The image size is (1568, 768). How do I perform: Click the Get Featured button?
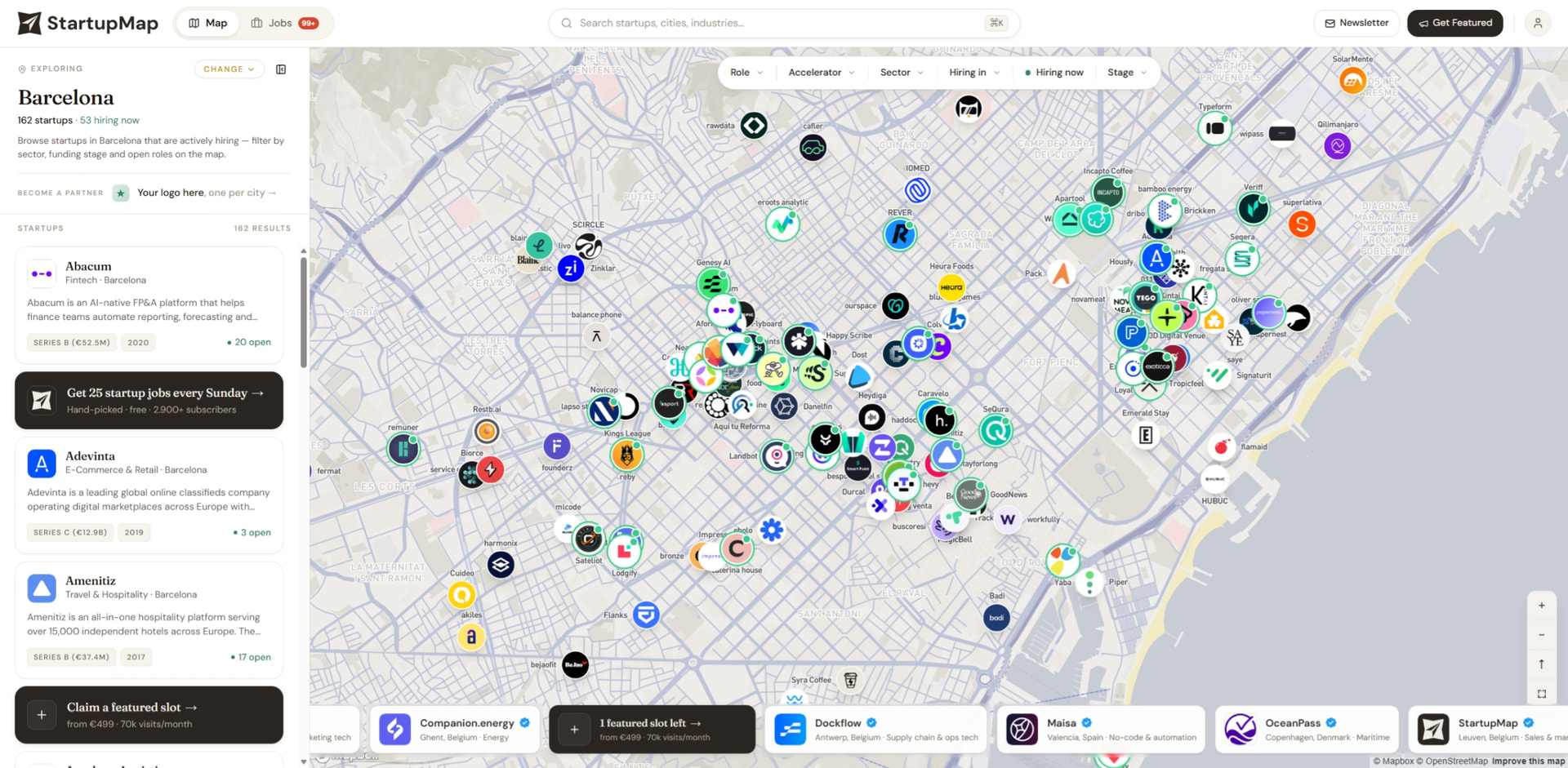pyautogui.click(x=1455, y=23)
